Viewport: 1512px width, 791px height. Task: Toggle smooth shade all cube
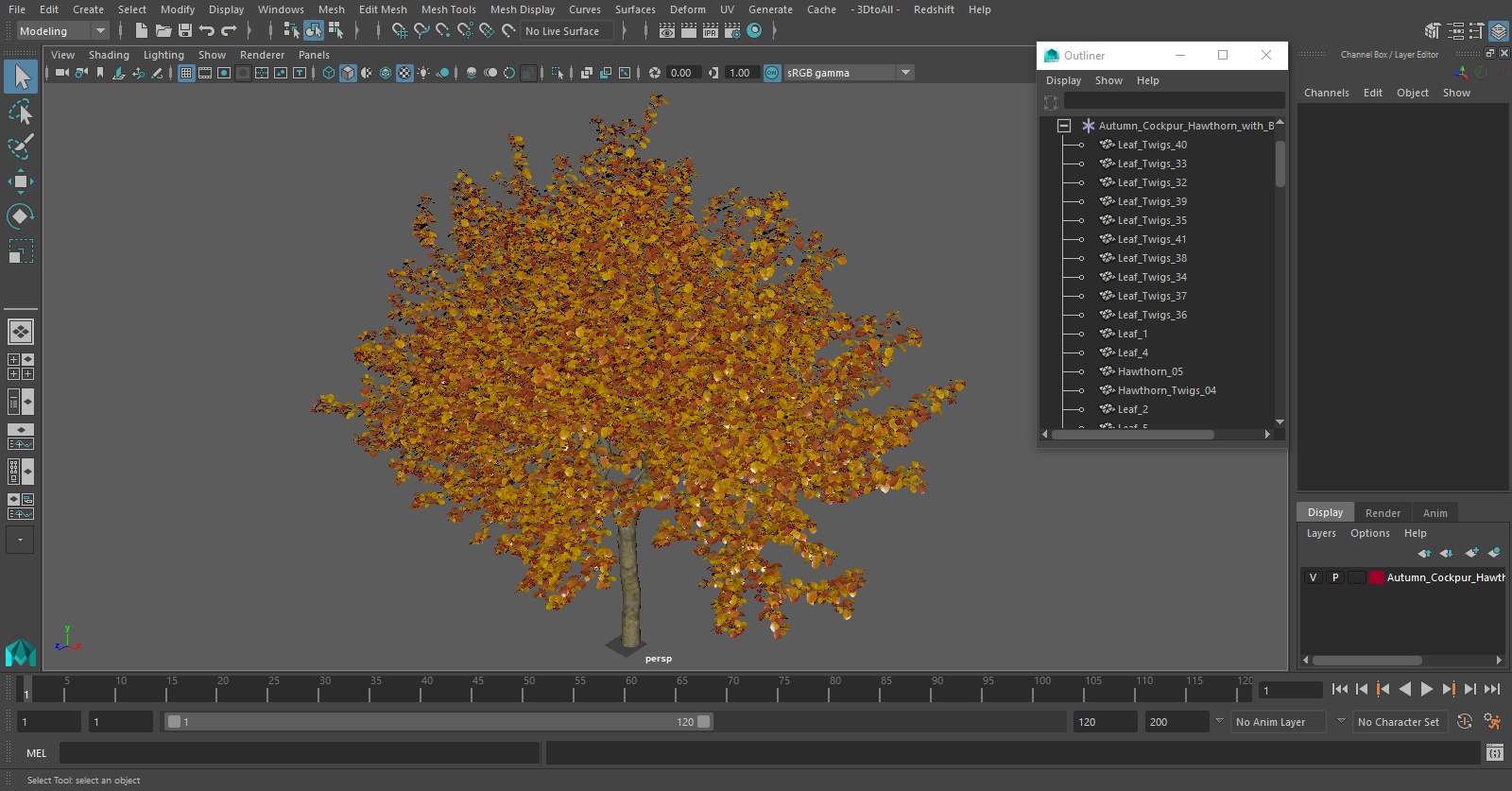click(348, 73)
